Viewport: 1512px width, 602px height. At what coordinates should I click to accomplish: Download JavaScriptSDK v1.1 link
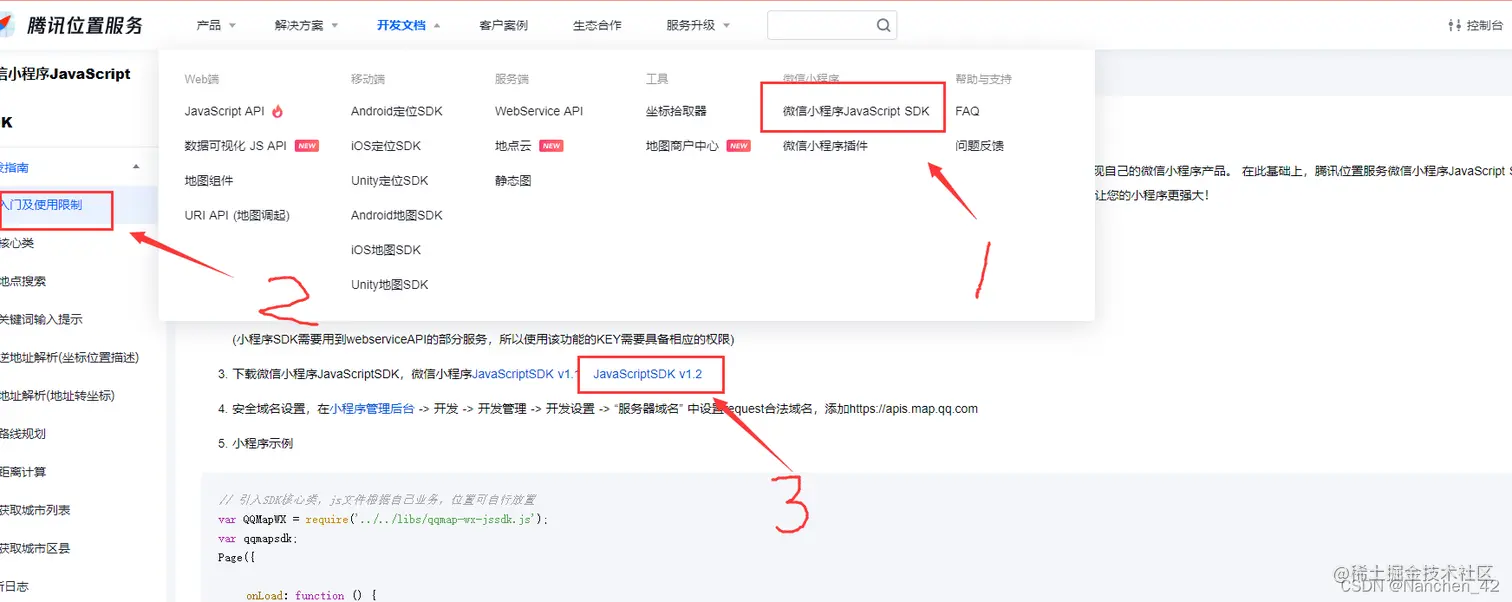(x=526, y=374)
